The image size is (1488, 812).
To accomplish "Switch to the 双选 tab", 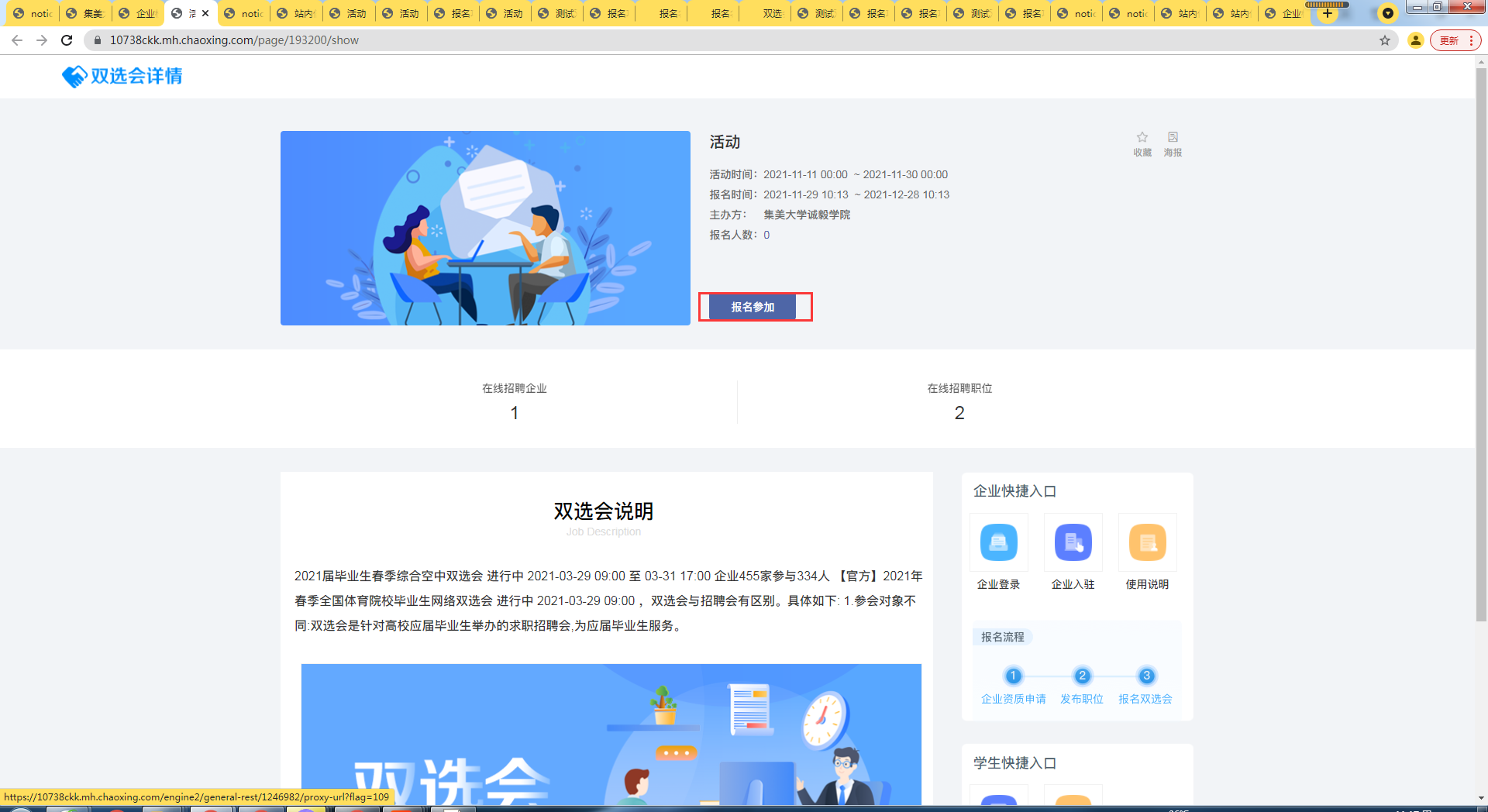I will click(x=763, y=13).
